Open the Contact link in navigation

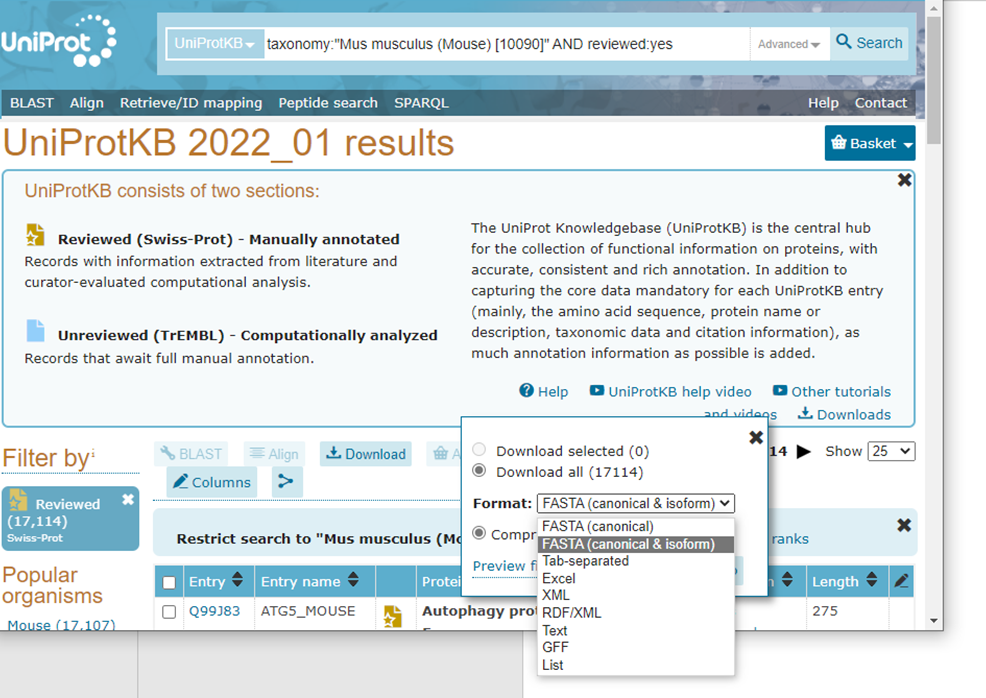(880, 103)
